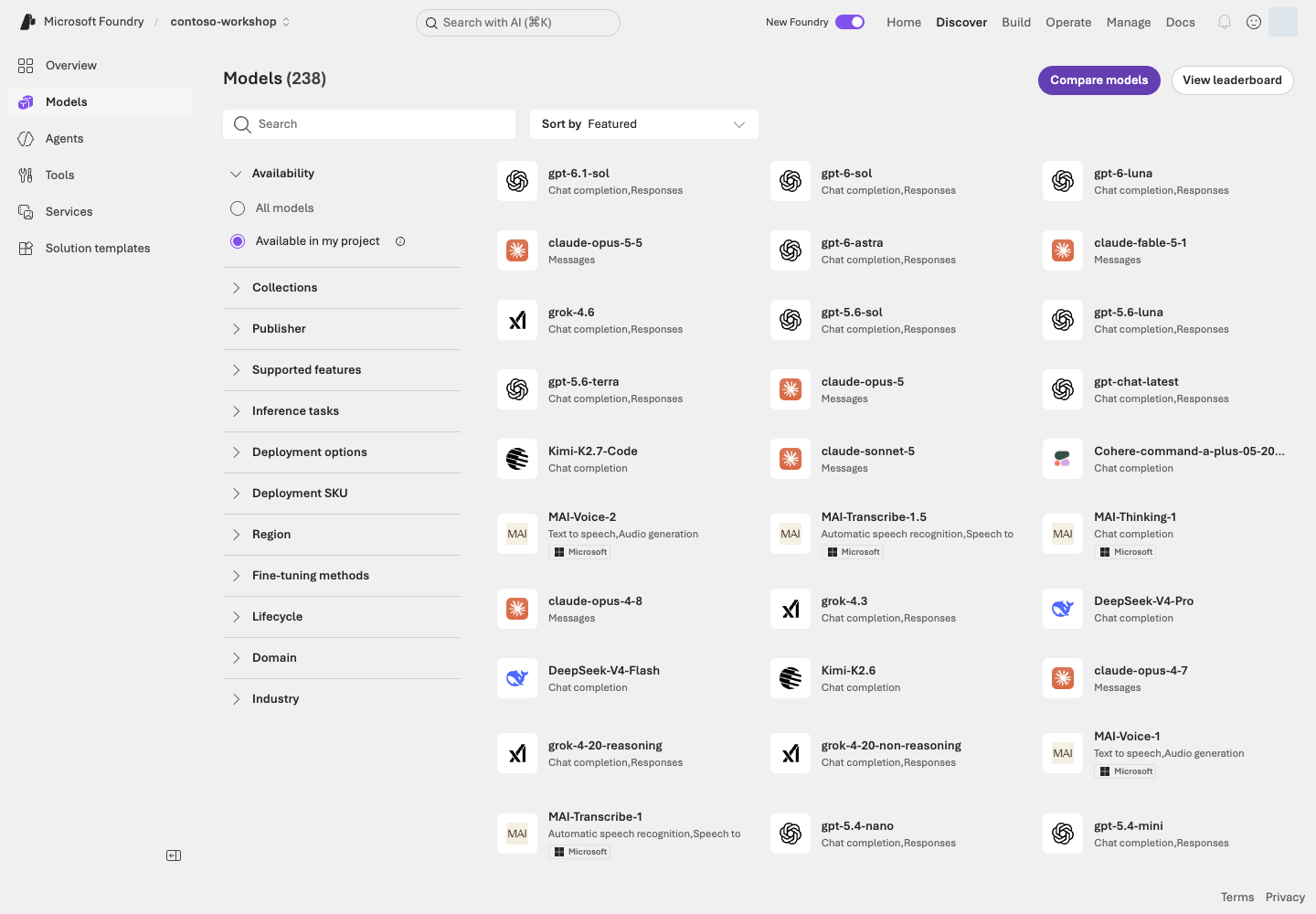Open the gpt-5.4-mini model name
This screenshot has width=1316, height=914.
(1129, 826)
